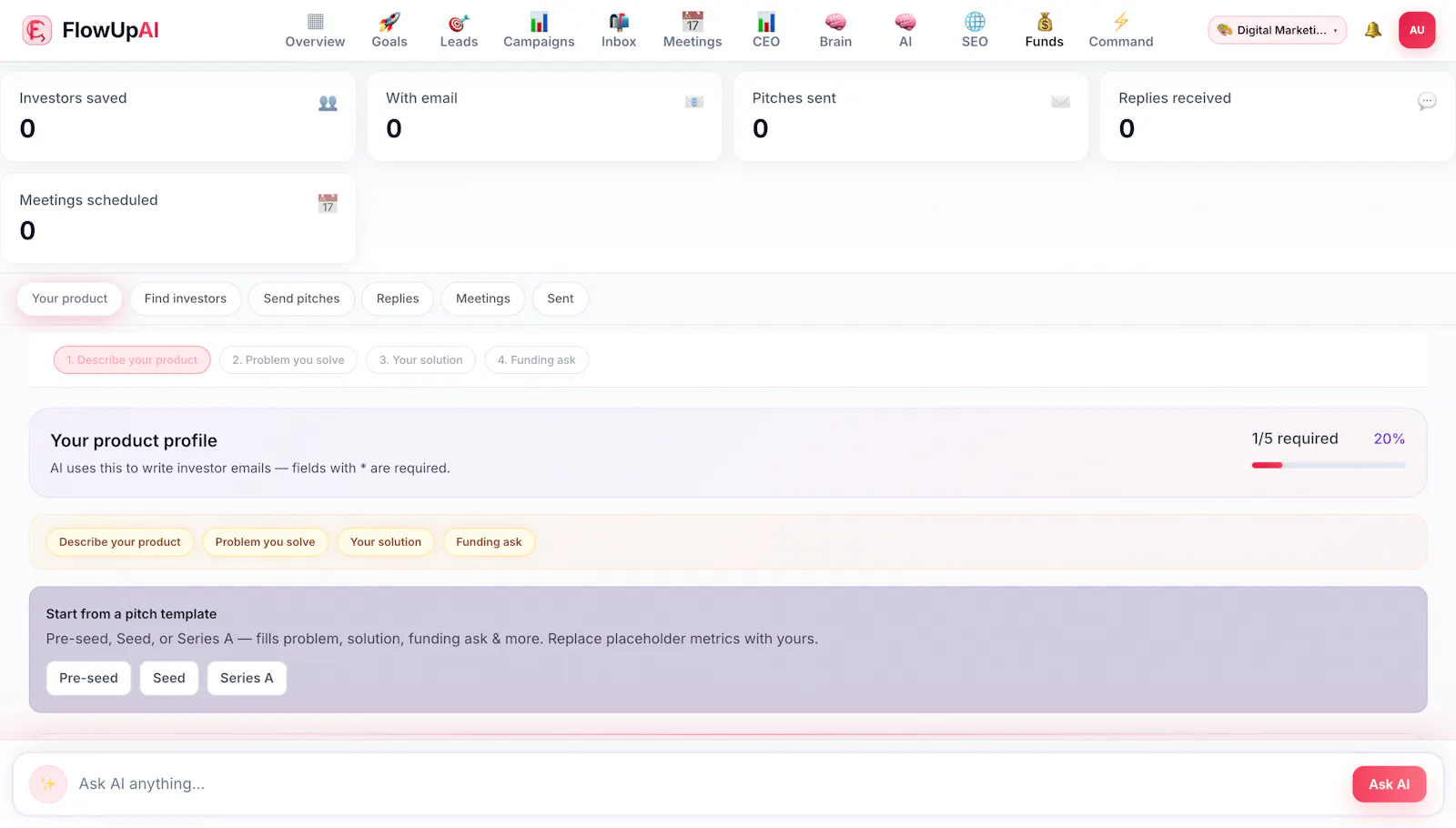Screen dimensions: 1456x828
Task: Open Funds money bag icon
Action: pos(1045,22)
